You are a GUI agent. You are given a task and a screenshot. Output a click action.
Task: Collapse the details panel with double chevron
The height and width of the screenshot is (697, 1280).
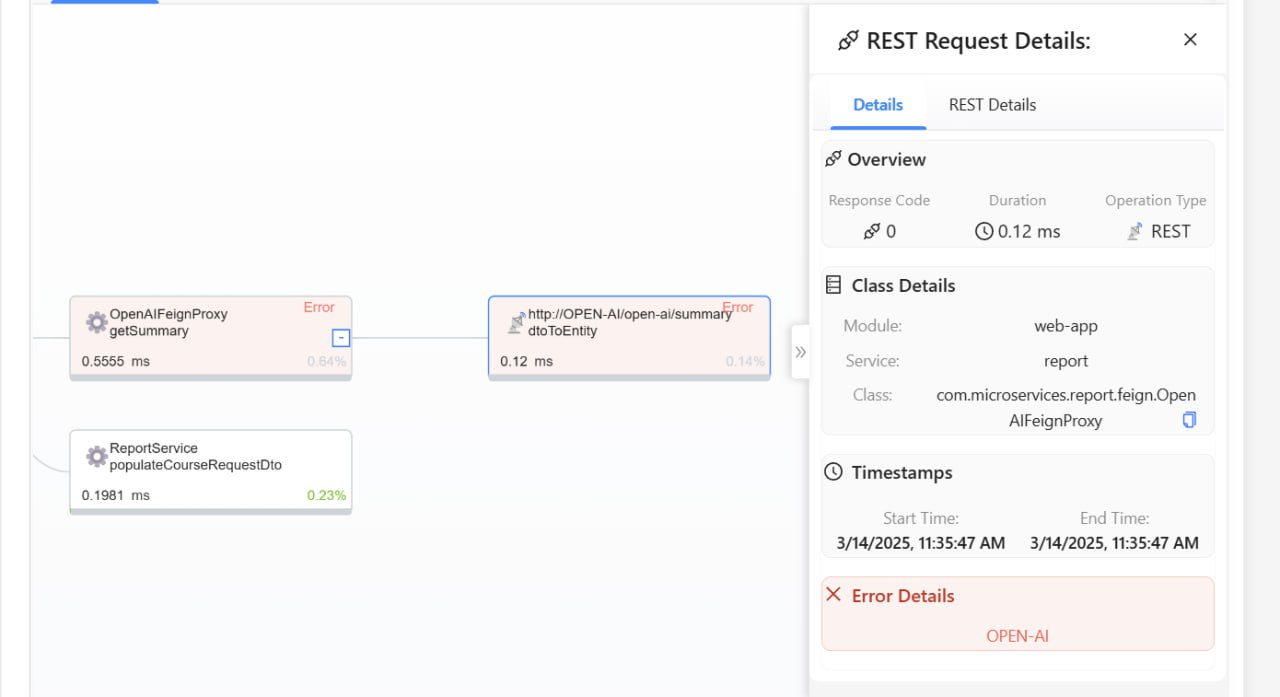click(800, 352)
